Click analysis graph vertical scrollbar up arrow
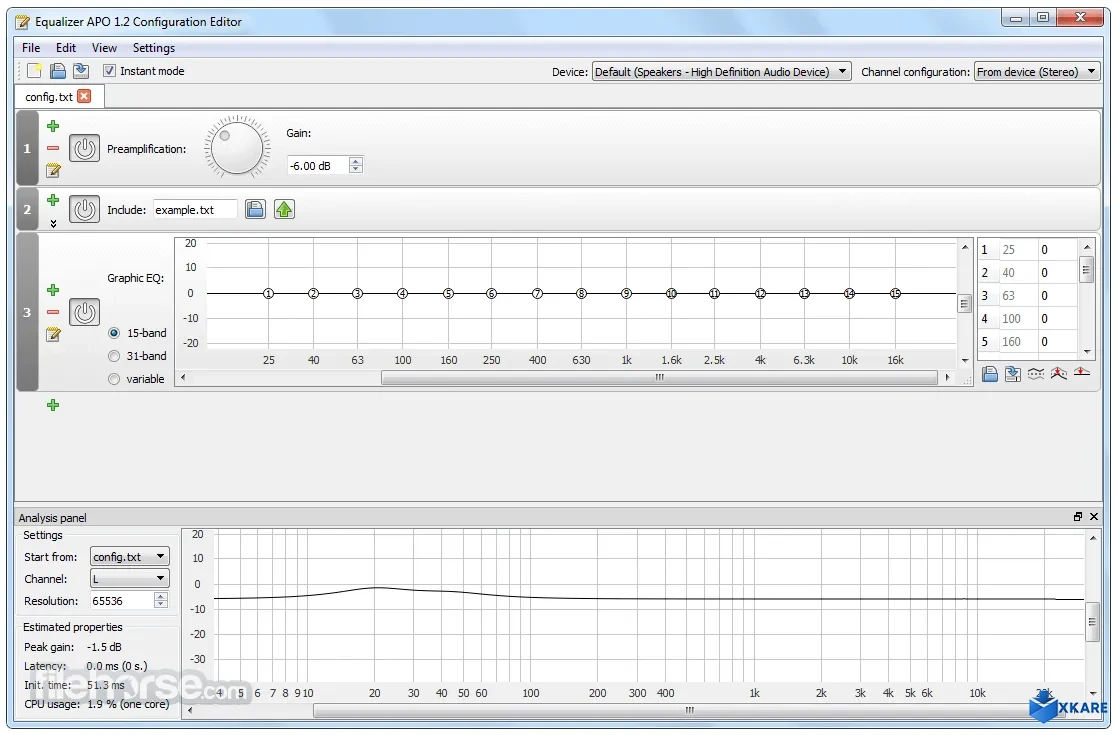This screenshot has width=1118, height=735. [x=1093, y=538]
